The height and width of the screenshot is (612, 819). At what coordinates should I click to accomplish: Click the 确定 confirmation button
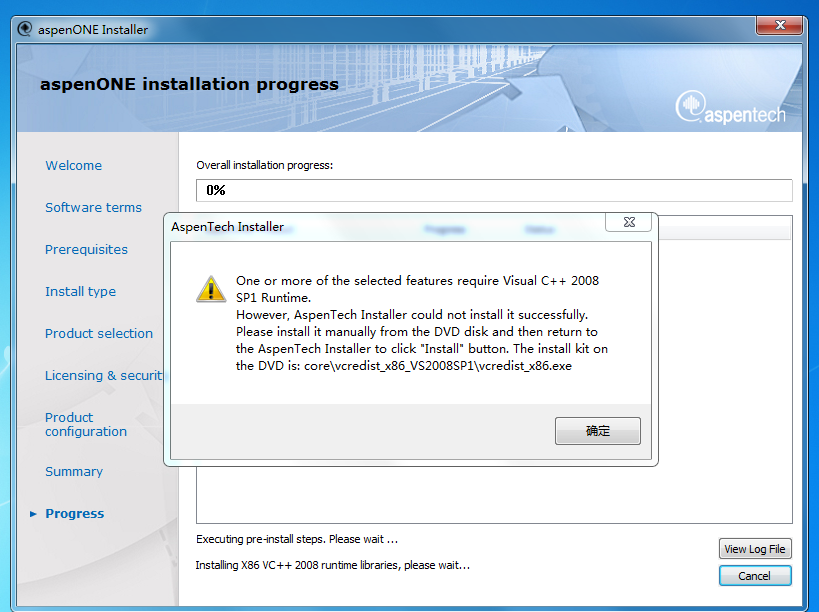pyautogui.click(x=598, y=431)
